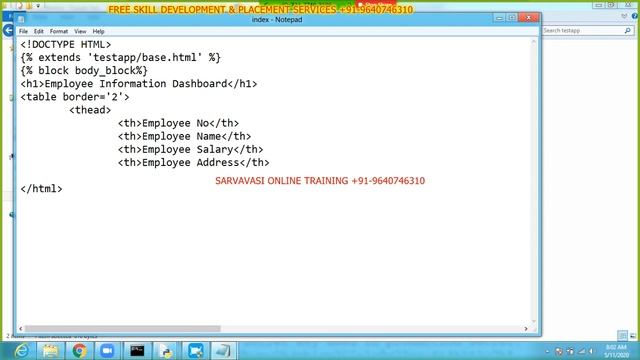Click the 'Employee No' th line
The image size is (640, 360).
click(178, 123)
